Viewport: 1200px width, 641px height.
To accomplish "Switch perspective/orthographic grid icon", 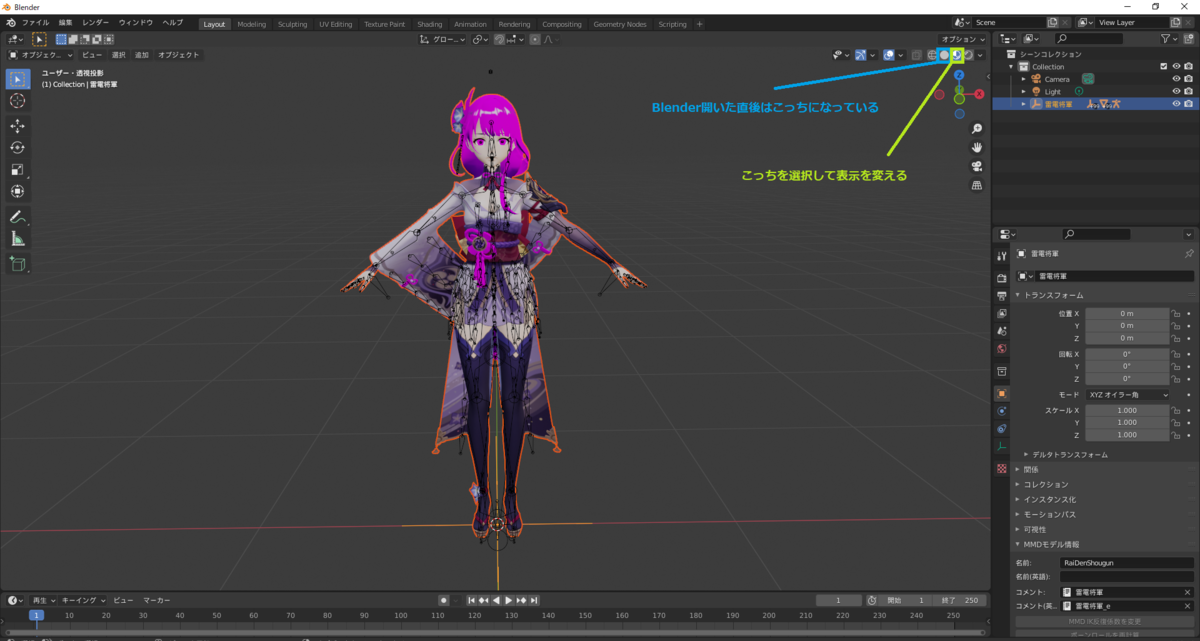I will 977,186.
